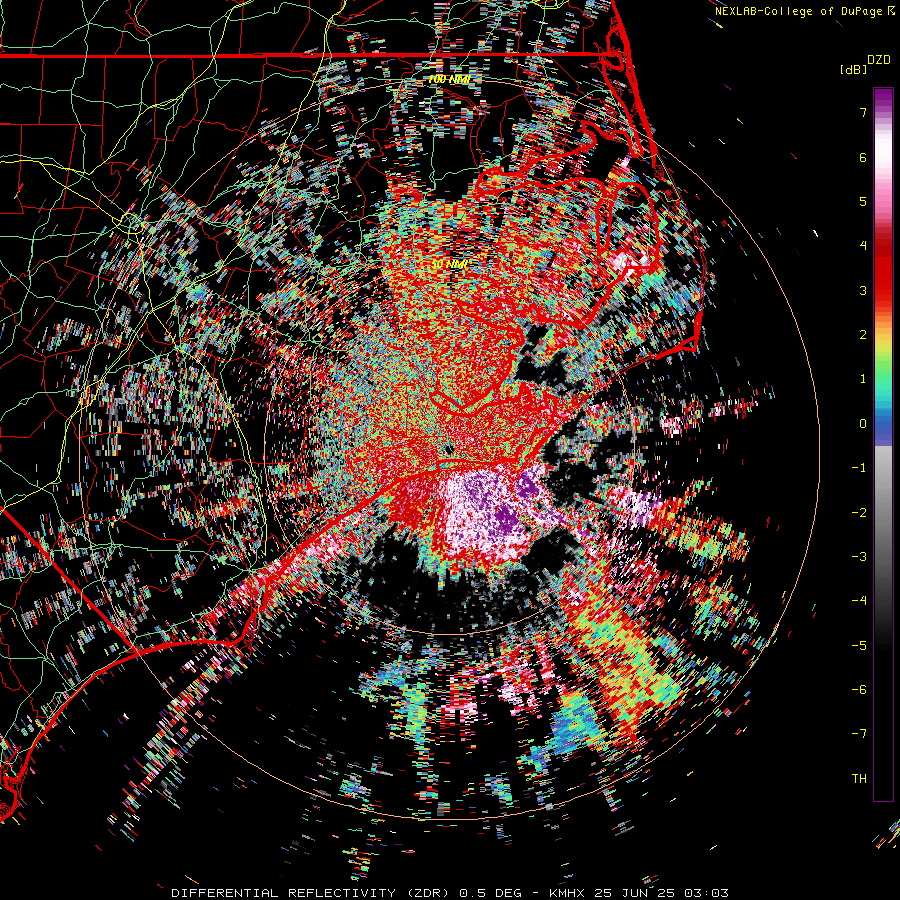
Task: Click the -5 value on color scale
Action: tap(859, 646)
